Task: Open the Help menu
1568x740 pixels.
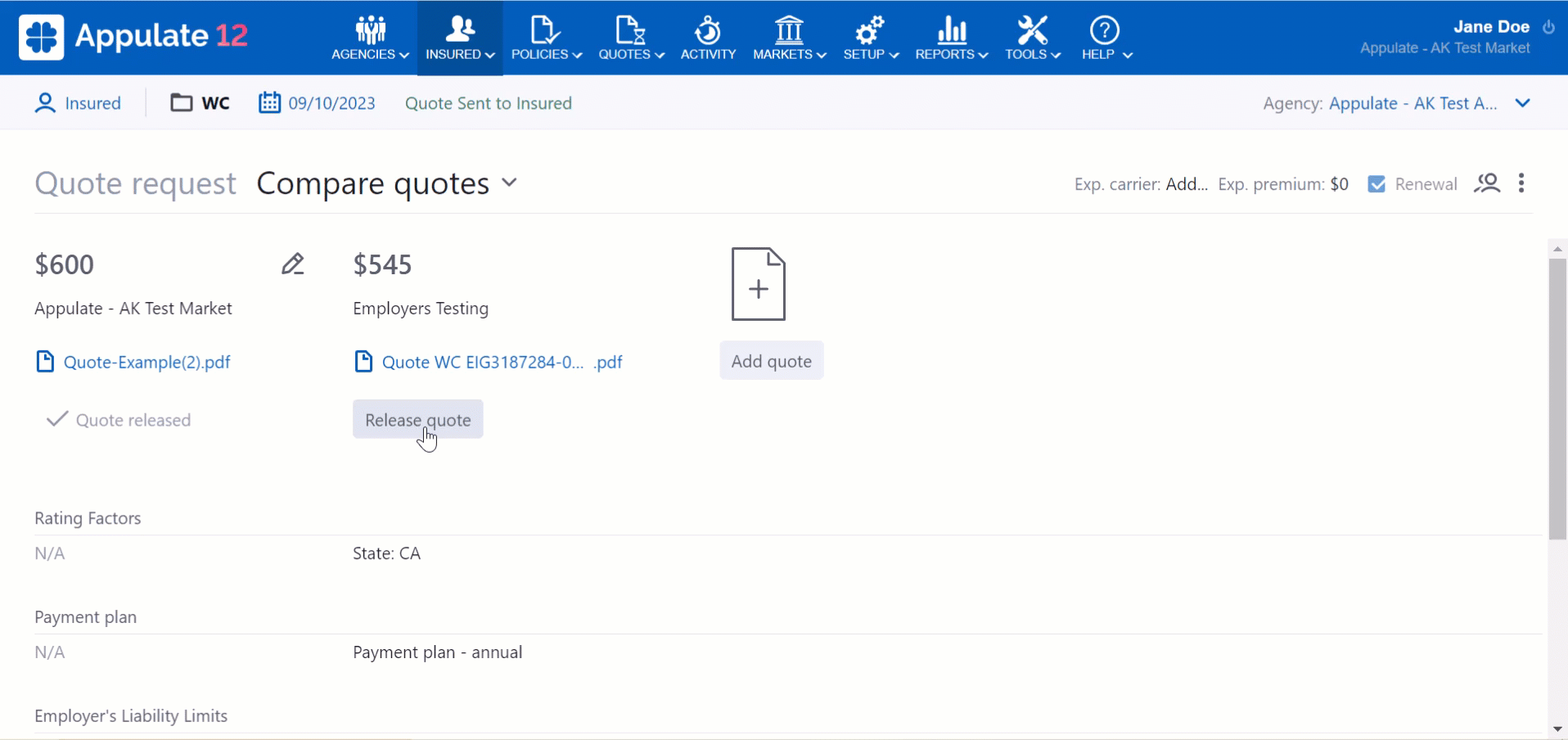Action: (1106, 38)
